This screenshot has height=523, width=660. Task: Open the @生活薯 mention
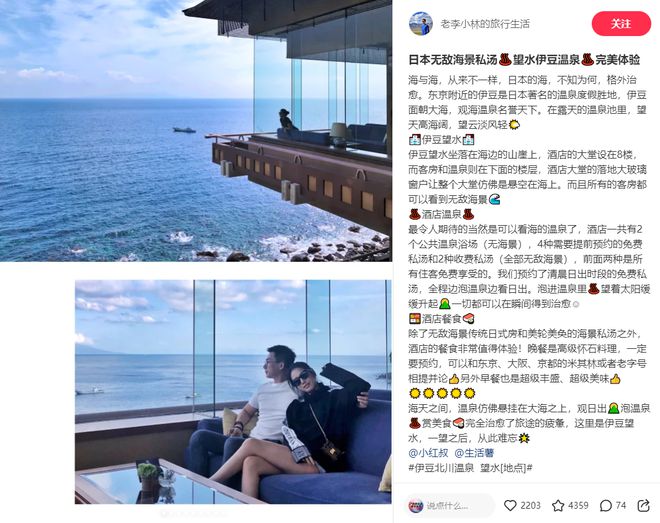[x=474, y=453]
